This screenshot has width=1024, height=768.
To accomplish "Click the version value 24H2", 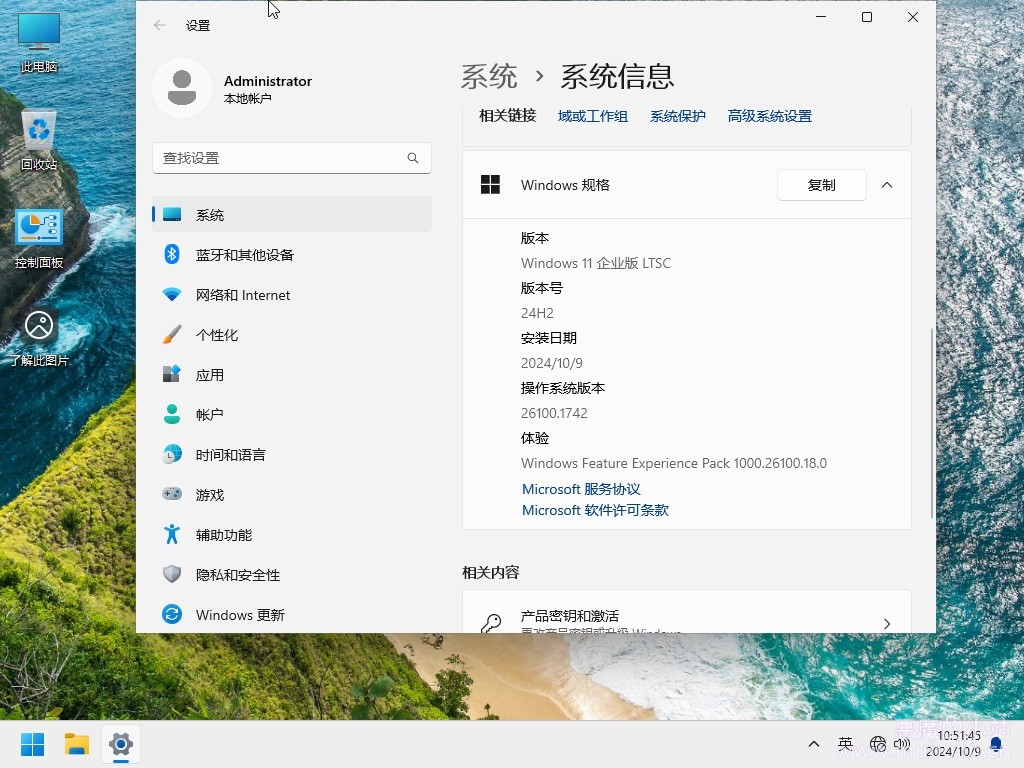I will click(x=537, y=313).
